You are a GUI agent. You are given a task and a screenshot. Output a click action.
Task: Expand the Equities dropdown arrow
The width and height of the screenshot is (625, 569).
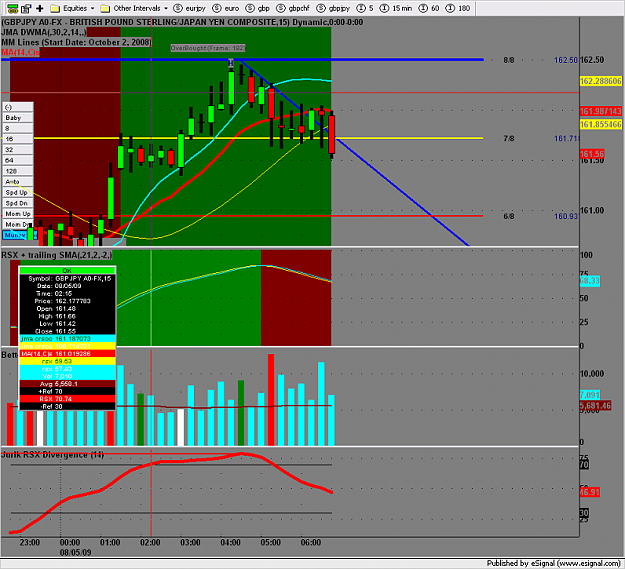click(x=92, y=8)
